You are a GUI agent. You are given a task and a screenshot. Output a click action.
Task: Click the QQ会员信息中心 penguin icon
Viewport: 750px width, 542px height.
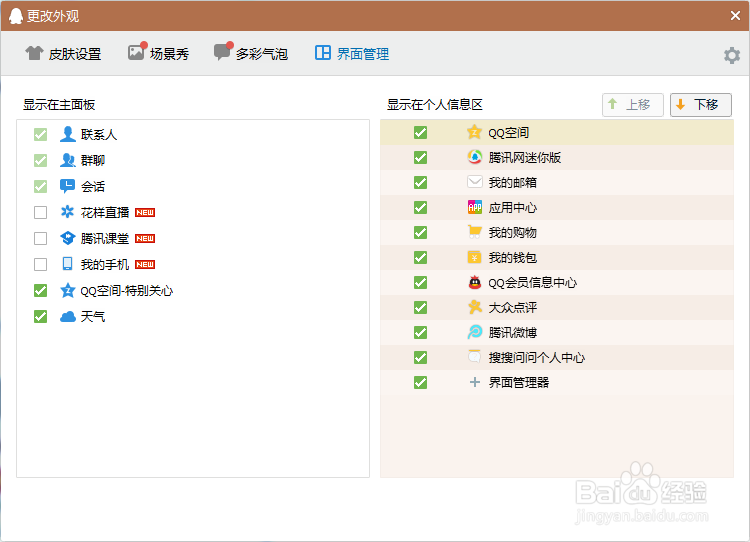click(474, 282)
